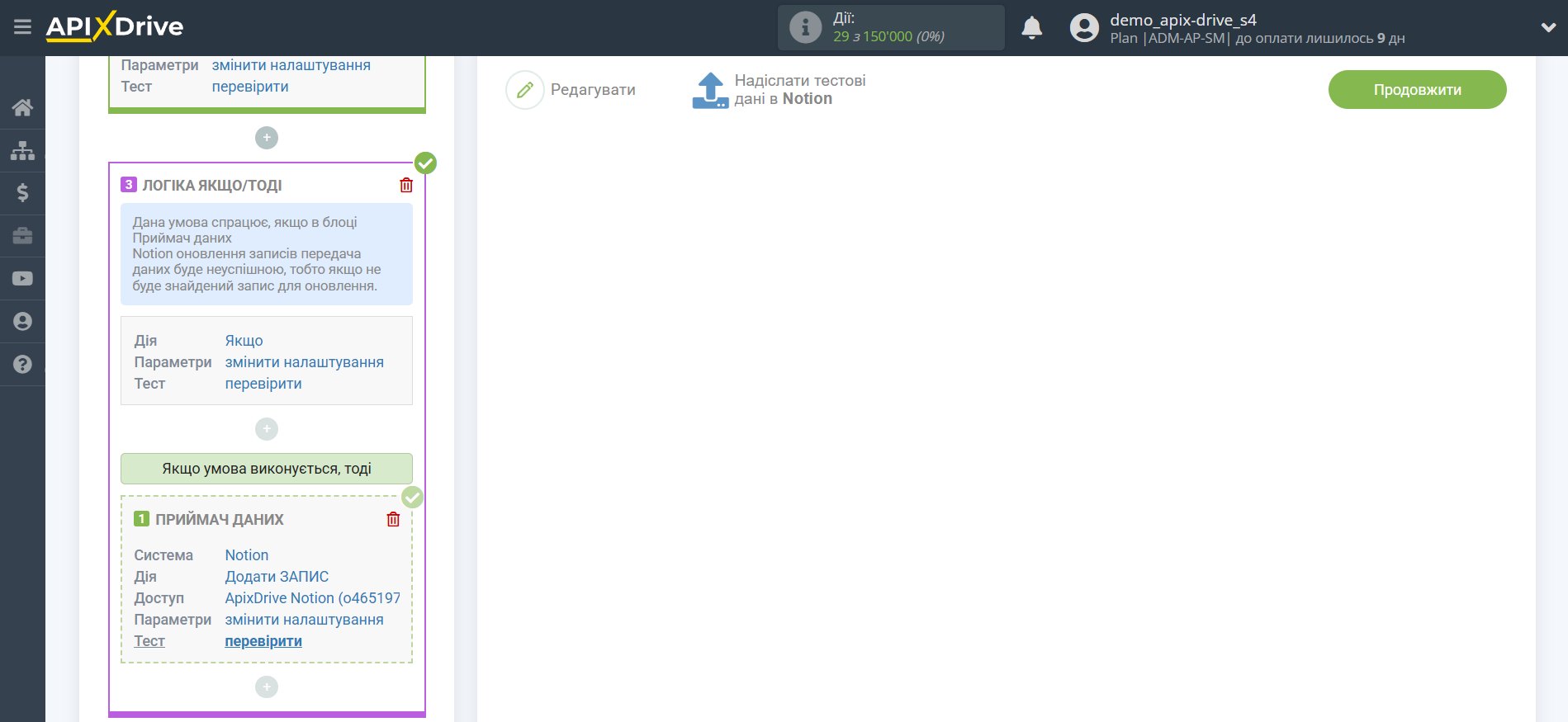
Task: Open notifications bell
Action: pos(1031,28)
